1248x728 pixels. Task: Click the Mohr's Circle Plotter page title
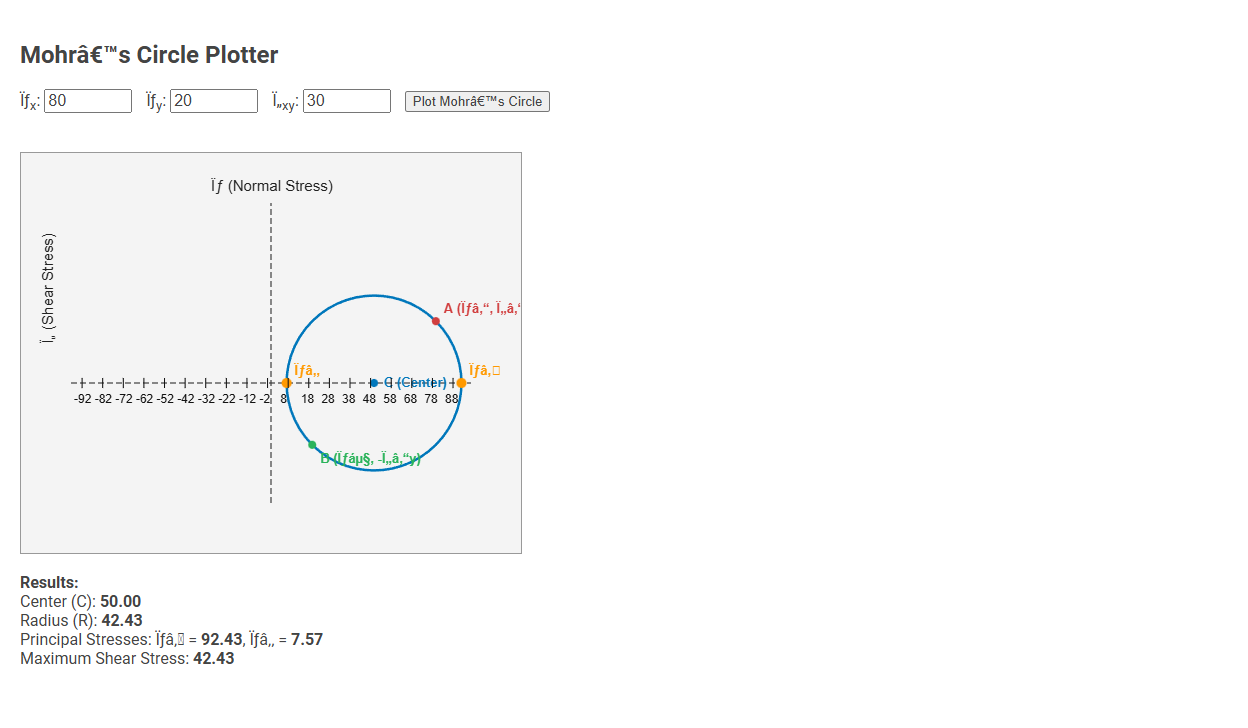pyautogui.click(x=149, y=55)
